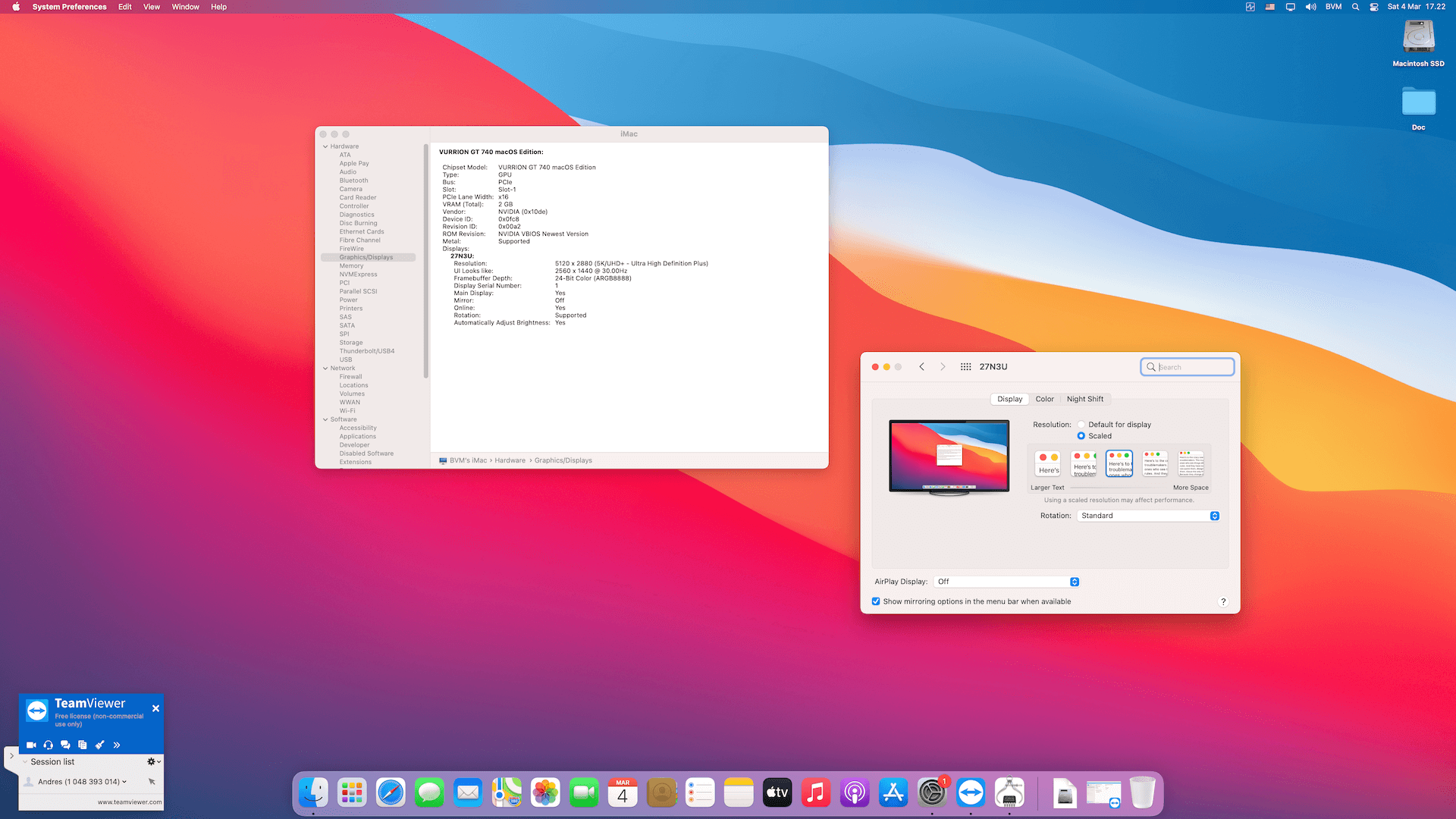Click Hardware in the path bar

pyautogui.click(x=510, y=460)
